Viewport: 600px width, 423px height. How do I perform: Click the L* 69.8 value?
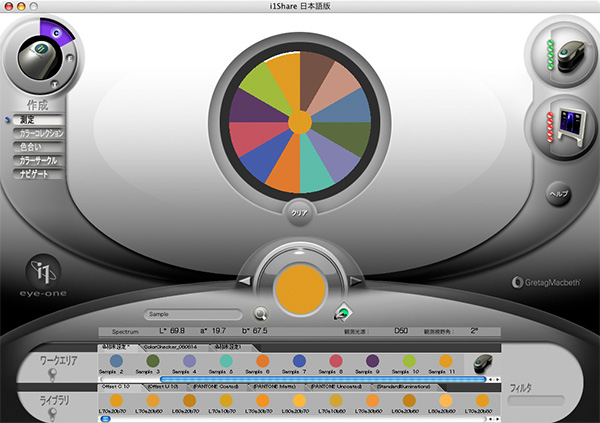(x=172, y=331)
